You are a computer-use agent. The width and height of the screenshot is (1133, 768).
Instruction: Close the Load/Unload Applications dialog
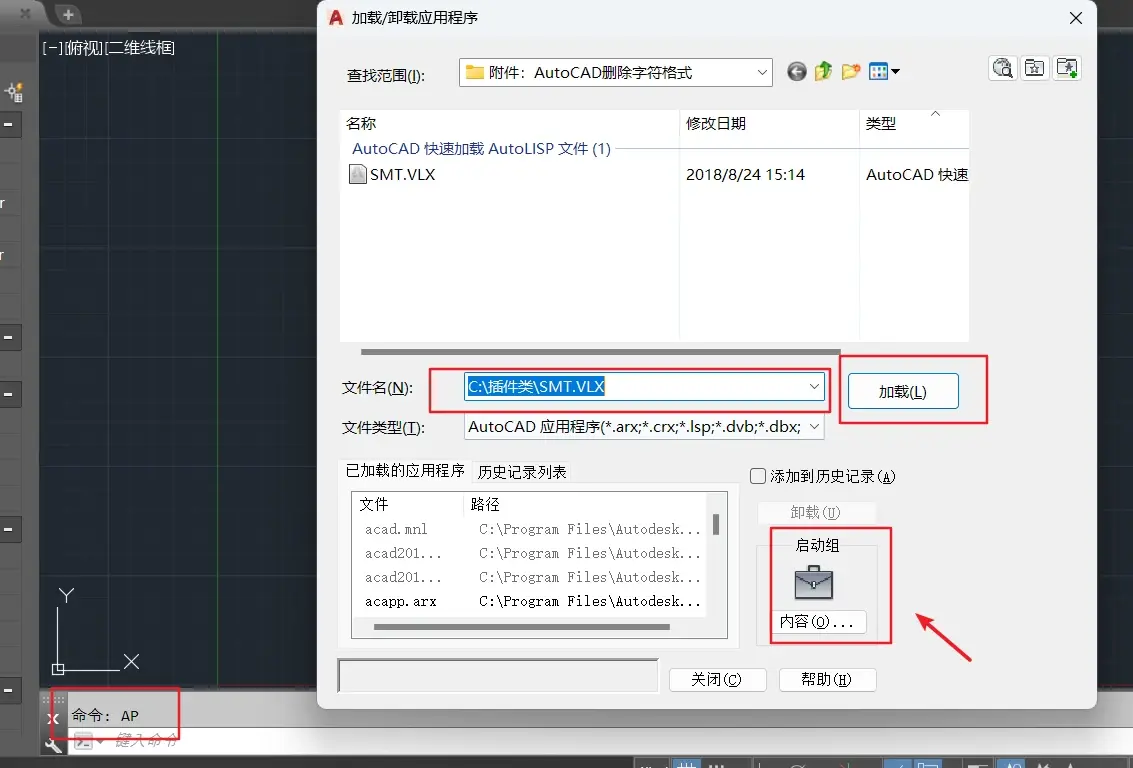coord(1076,18)
